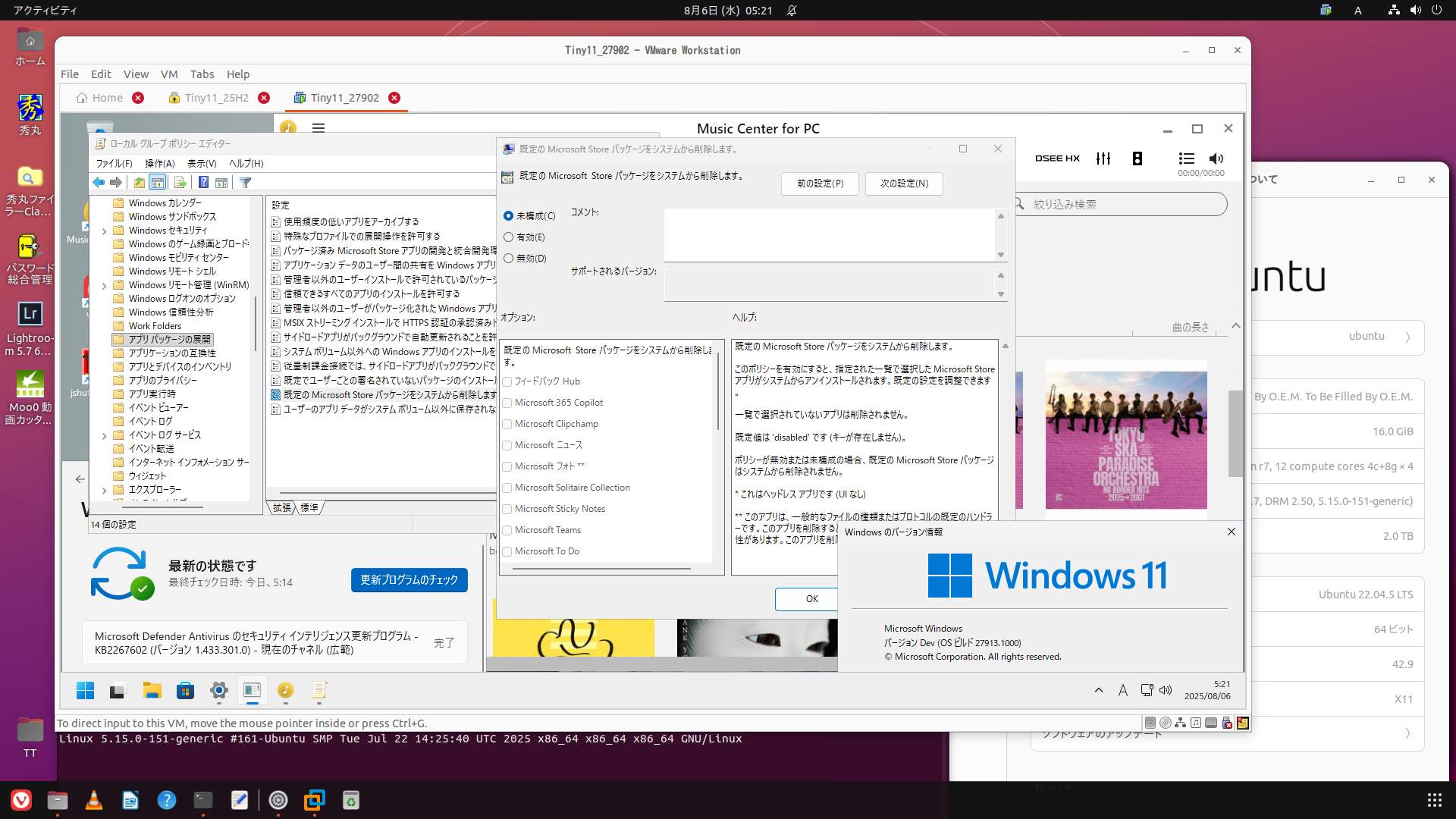Click the Back arrow in Group Policy Editor toolbar
Image resolution: width=1456 pixels, height=819 pixels.
[99, 183]
